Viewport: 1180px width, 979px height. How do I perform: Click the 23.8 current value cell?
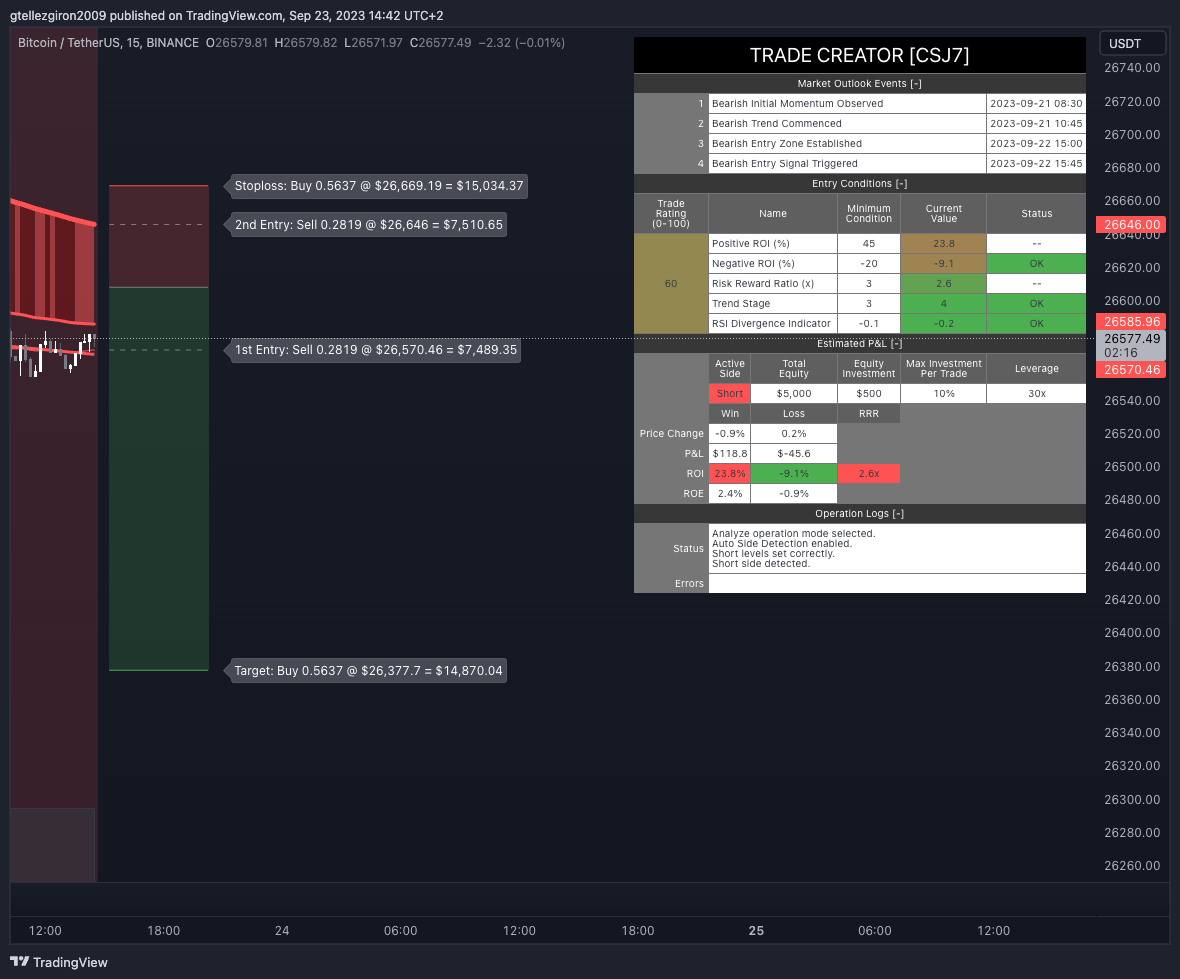point(944,243)
